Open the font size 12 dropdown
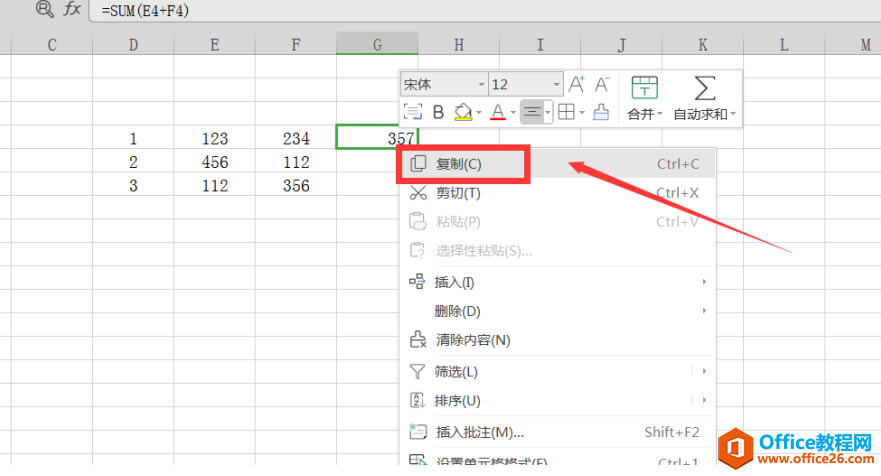This screenshot has height=476, width=881. click(x=556, y=84)
